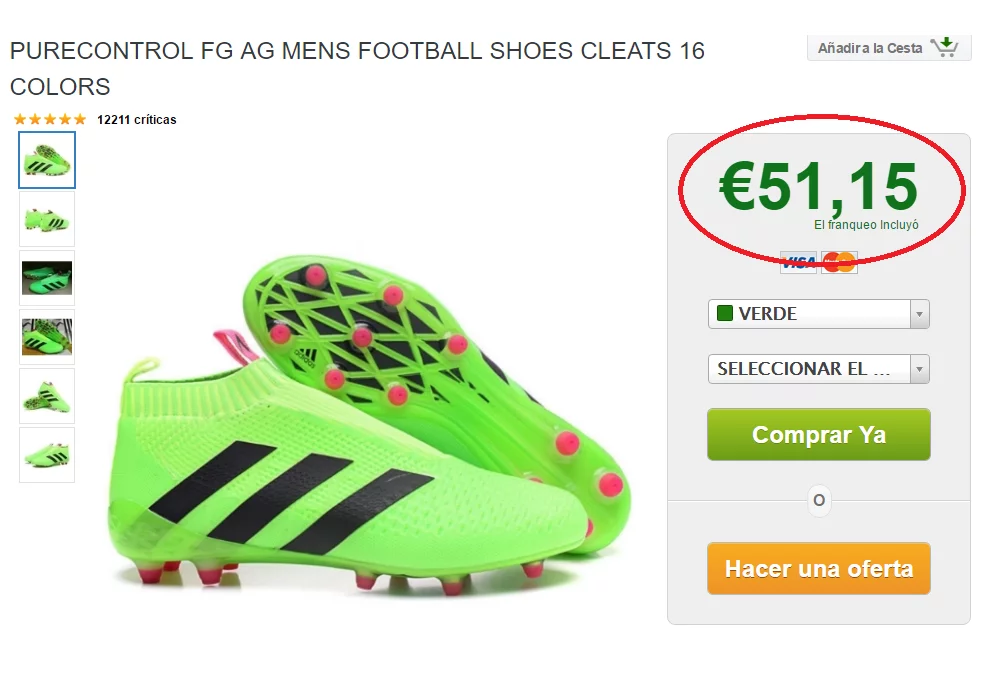Click the green color swatch beside VERDE
Screen dimensions: 981x680
click(725, 314)
